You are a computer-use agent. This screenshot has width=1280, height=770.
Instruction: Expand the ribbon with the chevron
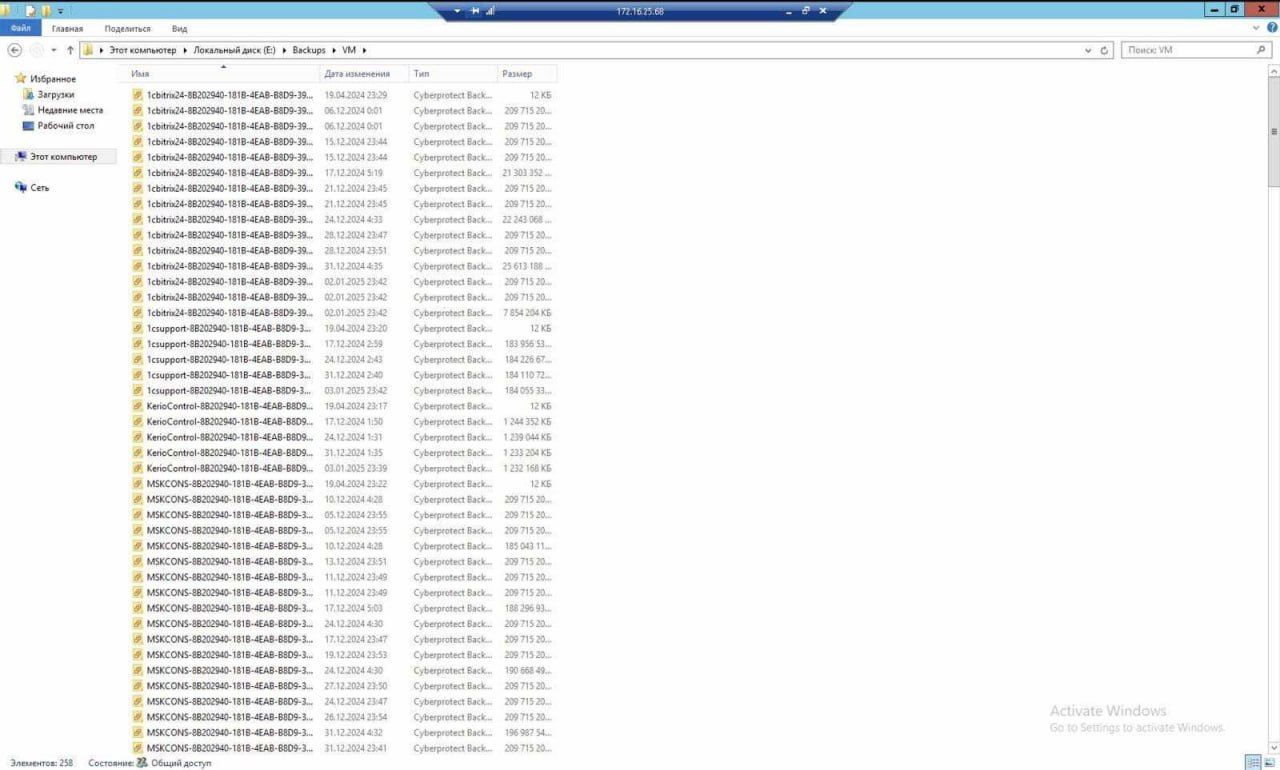(1258, 28)
